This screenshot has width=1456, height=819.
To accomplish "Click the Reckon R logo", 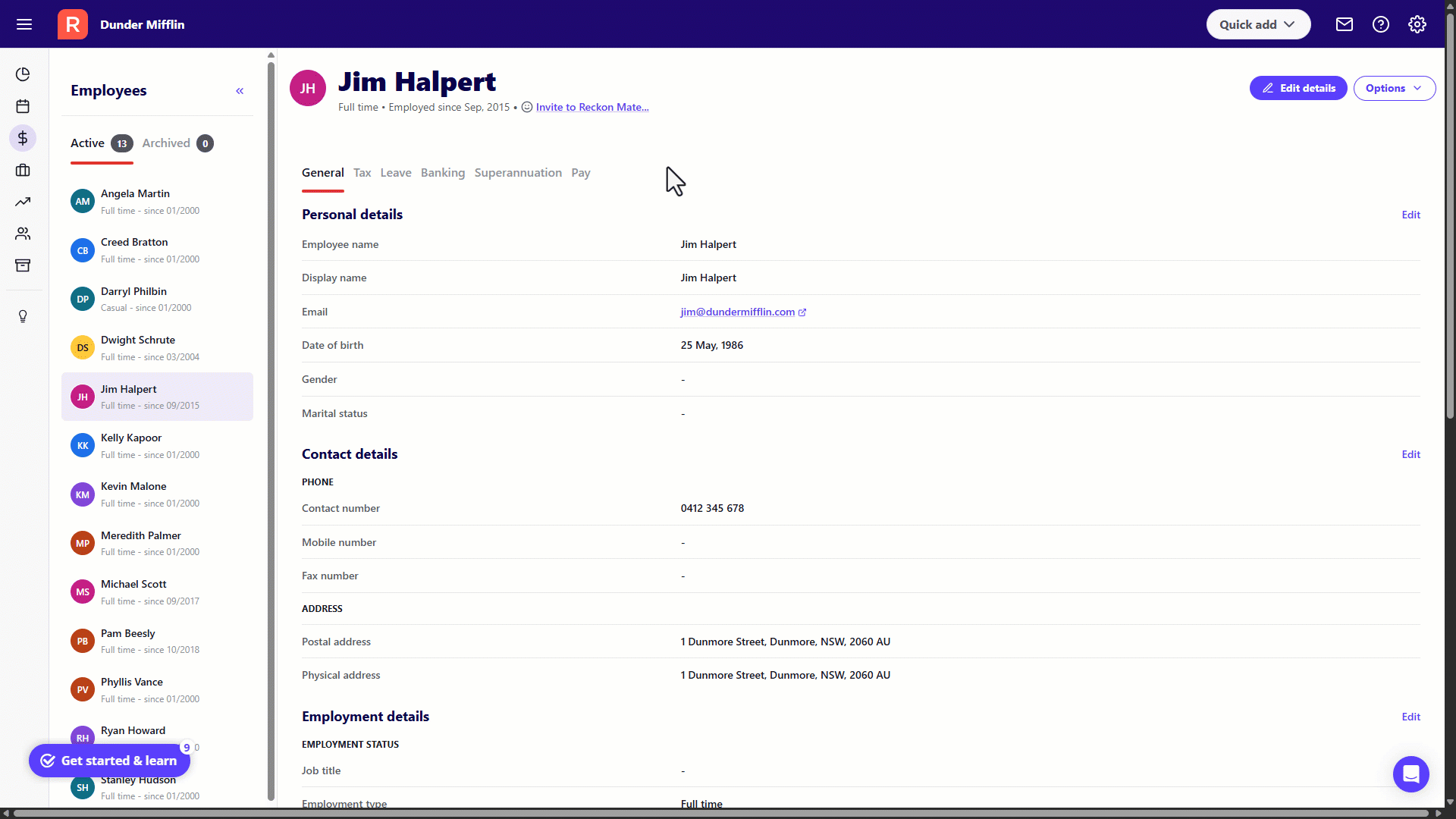I will coord(73,24).
